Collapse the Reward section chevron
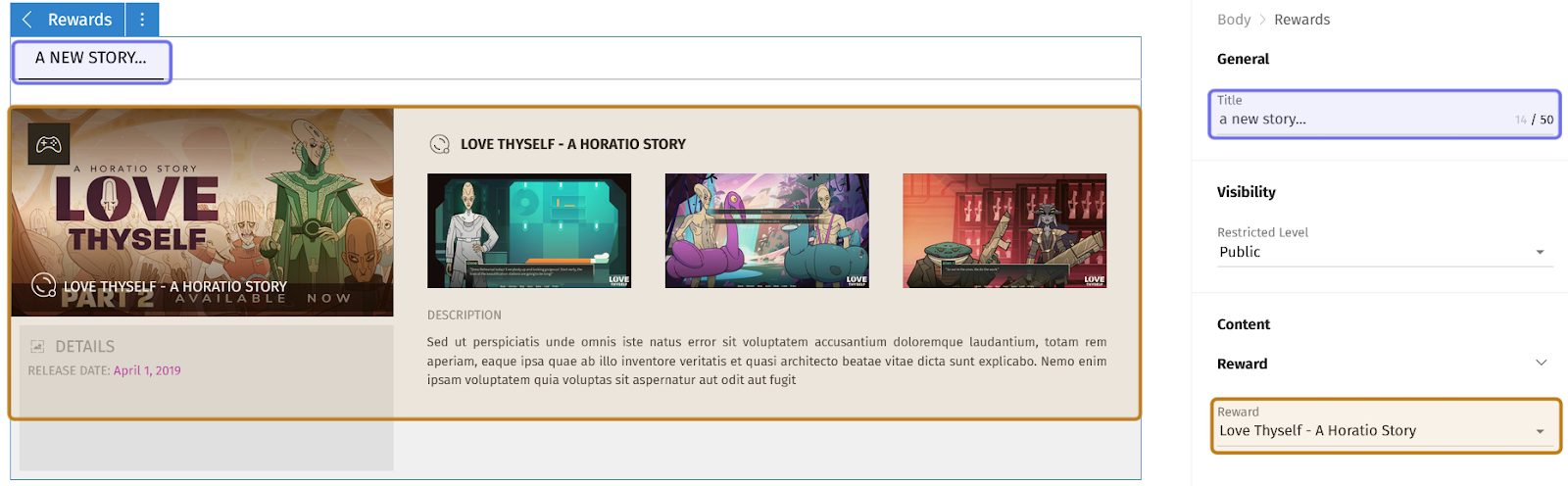This screenshot has width=1568, height=486. click(1541, 363)
